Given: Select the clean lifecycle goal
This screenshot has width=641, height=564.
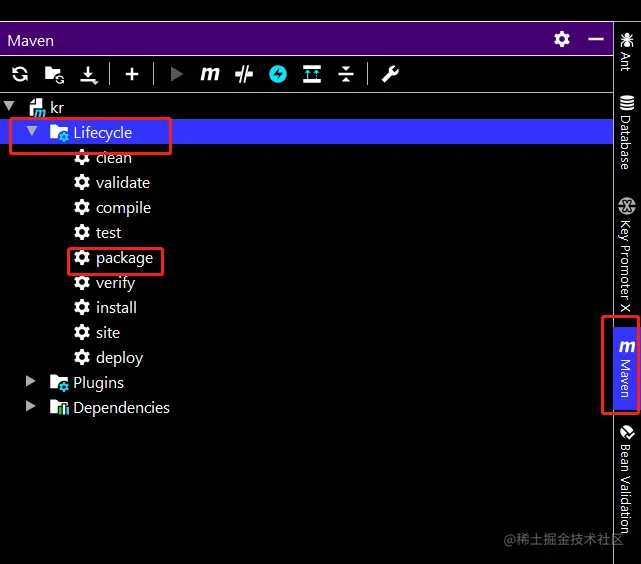Looking at the screenshot, I should [114, 158].
